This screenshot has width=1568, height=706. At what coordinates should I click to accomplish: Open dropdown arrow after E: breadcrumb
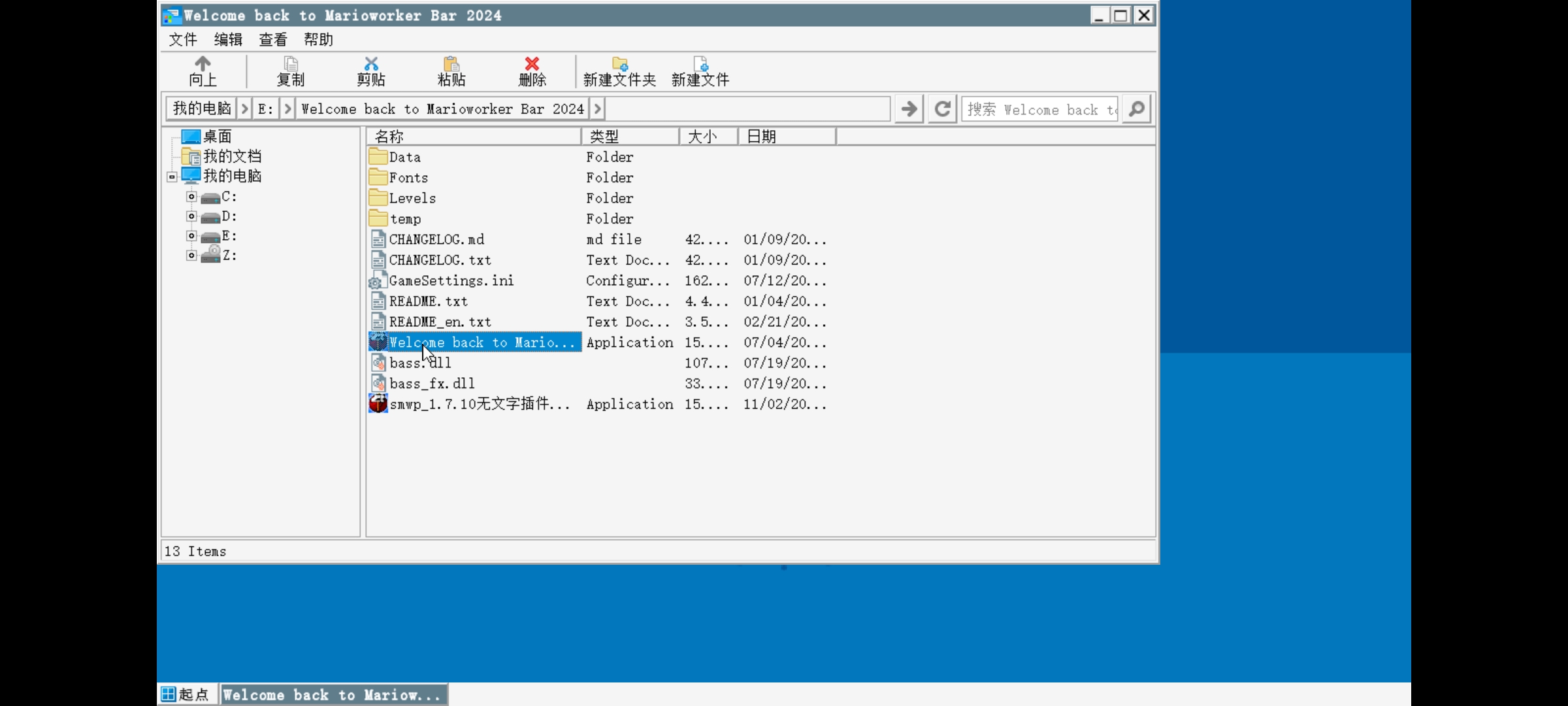pos(287,109)
